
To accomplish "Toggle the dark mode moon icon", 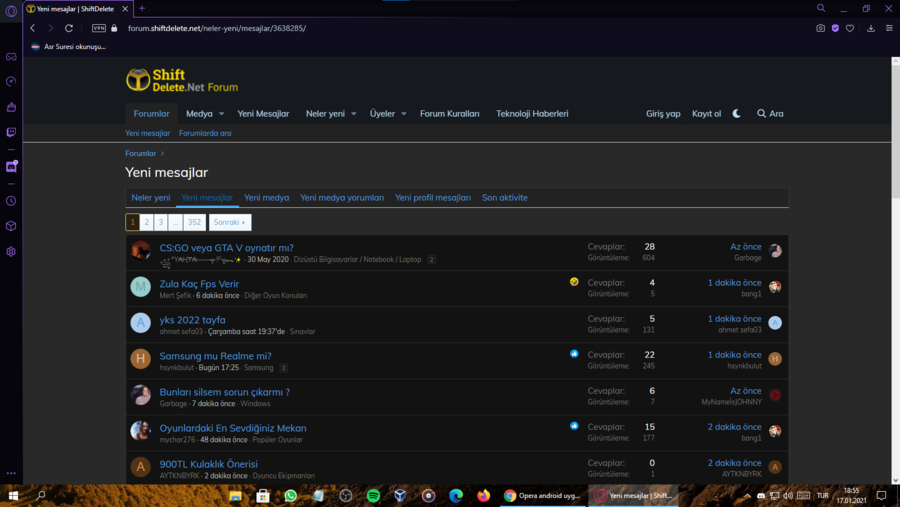I will (x=737, y=114).
